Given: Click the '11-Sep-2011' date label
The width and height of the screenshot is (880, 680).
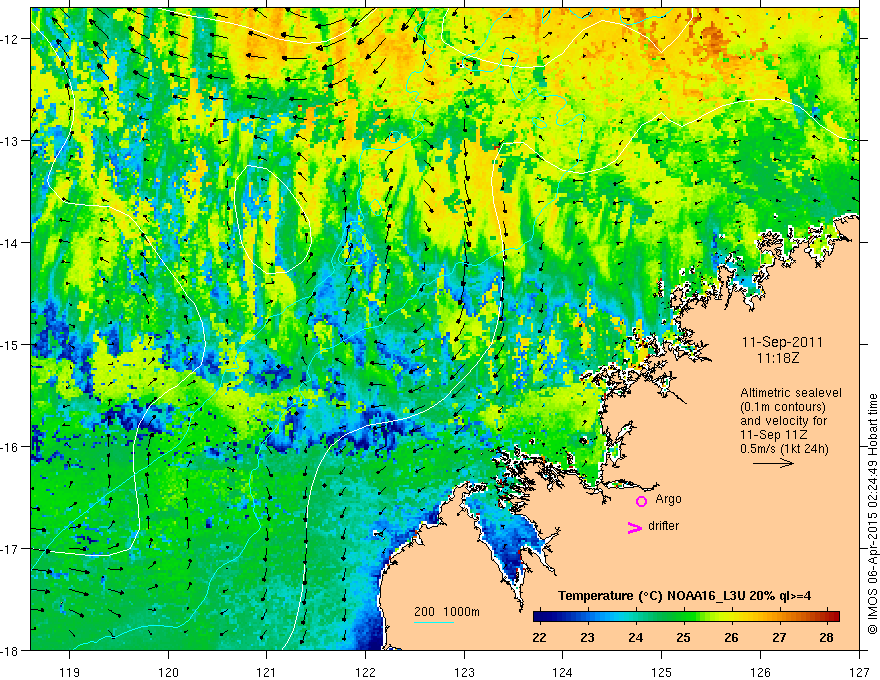Looking at the screenshot, I should point(782,342).
